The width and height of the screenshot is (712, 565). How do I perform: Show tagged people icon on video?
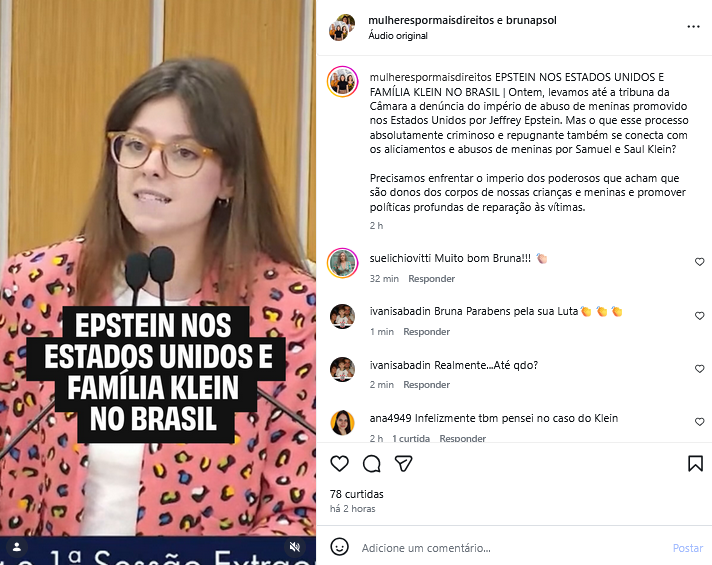click(x=17, y=547)
